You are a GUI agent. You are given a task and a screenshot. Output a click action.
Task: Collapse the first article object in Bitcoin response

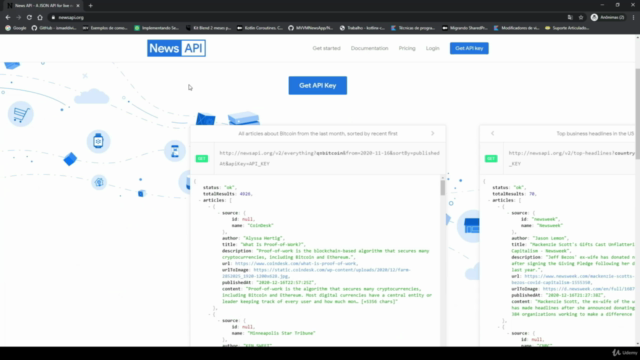210,207
